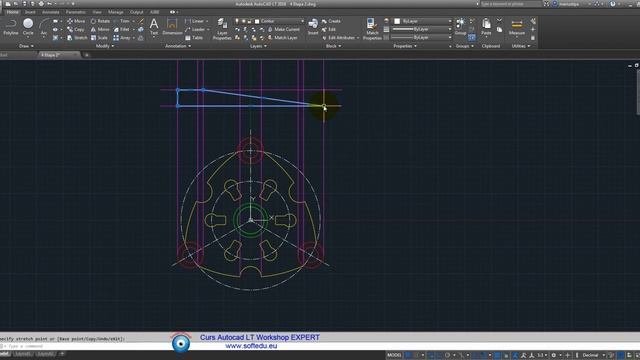Click the Copy tool
640x360 pixels.
tap(76, 29)
